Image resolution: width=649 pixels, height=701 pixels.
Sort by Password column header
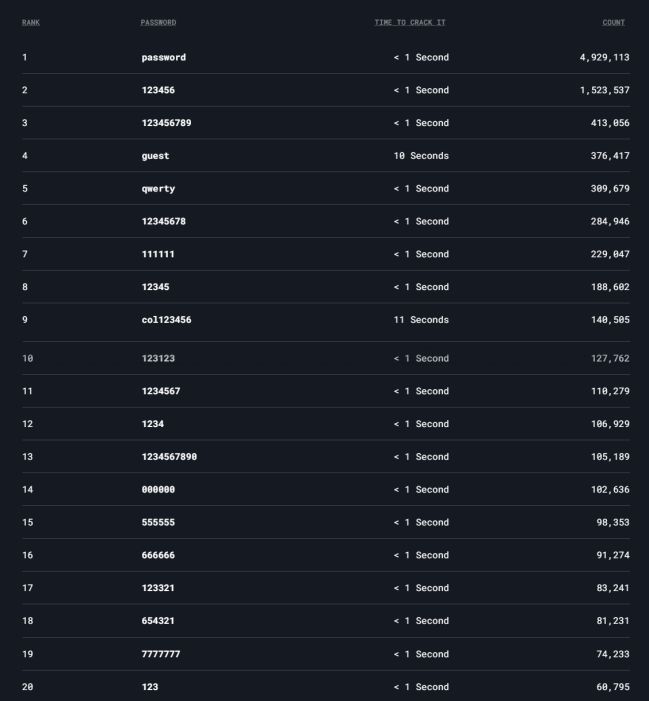point(158,22)
